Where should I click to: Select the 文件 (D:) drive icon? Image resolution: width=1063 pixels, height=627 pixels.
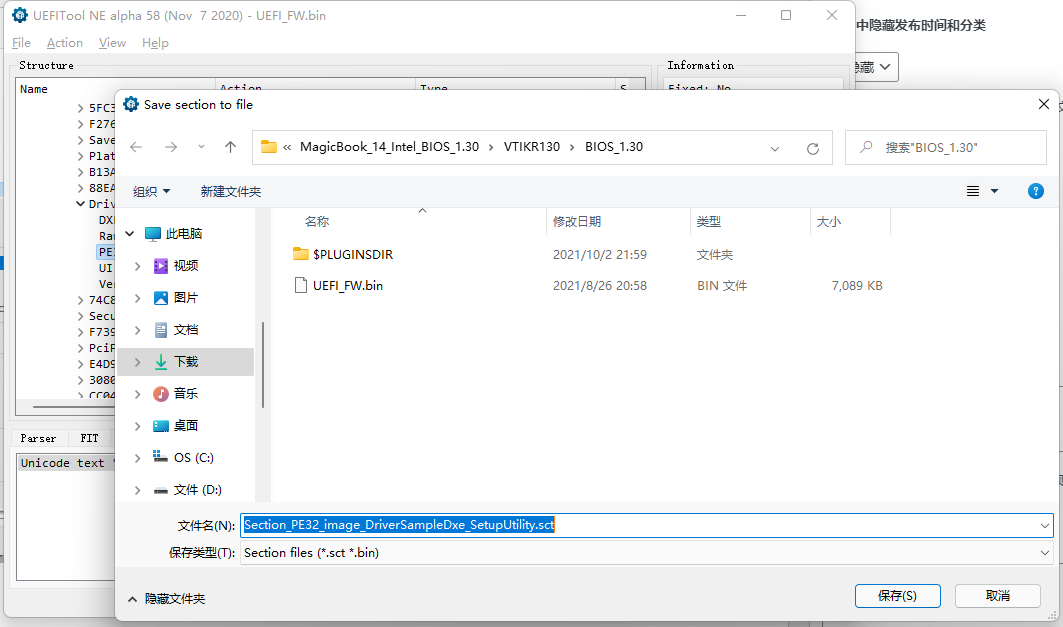tap(161, 490)
